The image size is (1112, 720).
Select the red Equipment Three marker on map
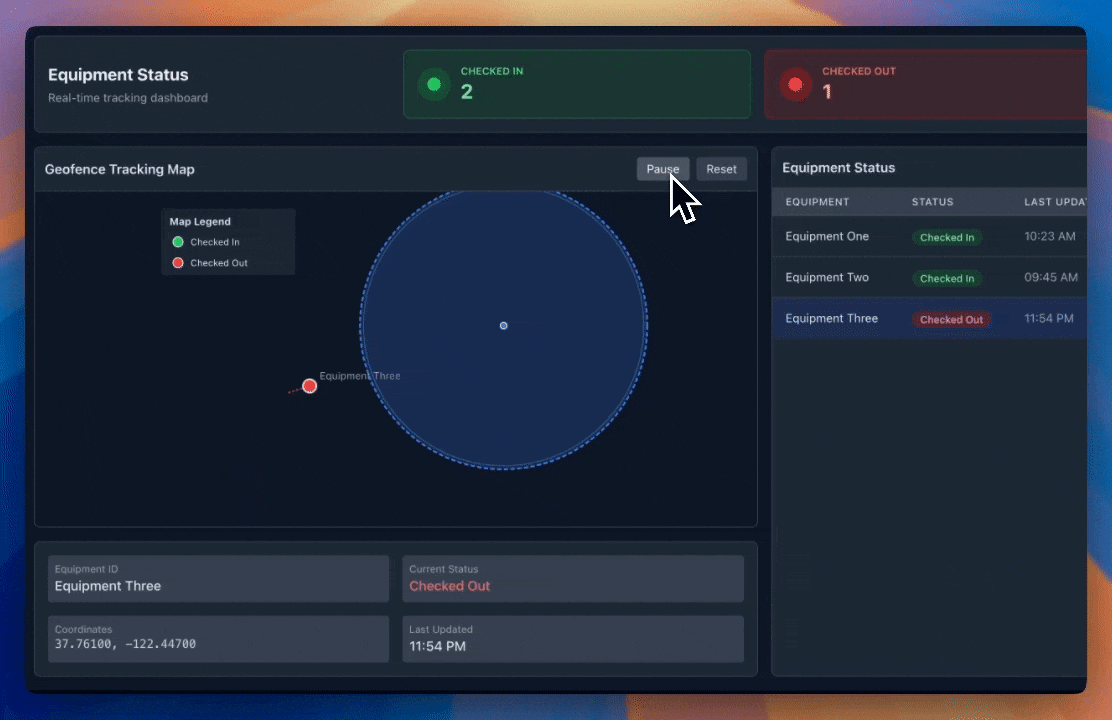pos(310,386)
